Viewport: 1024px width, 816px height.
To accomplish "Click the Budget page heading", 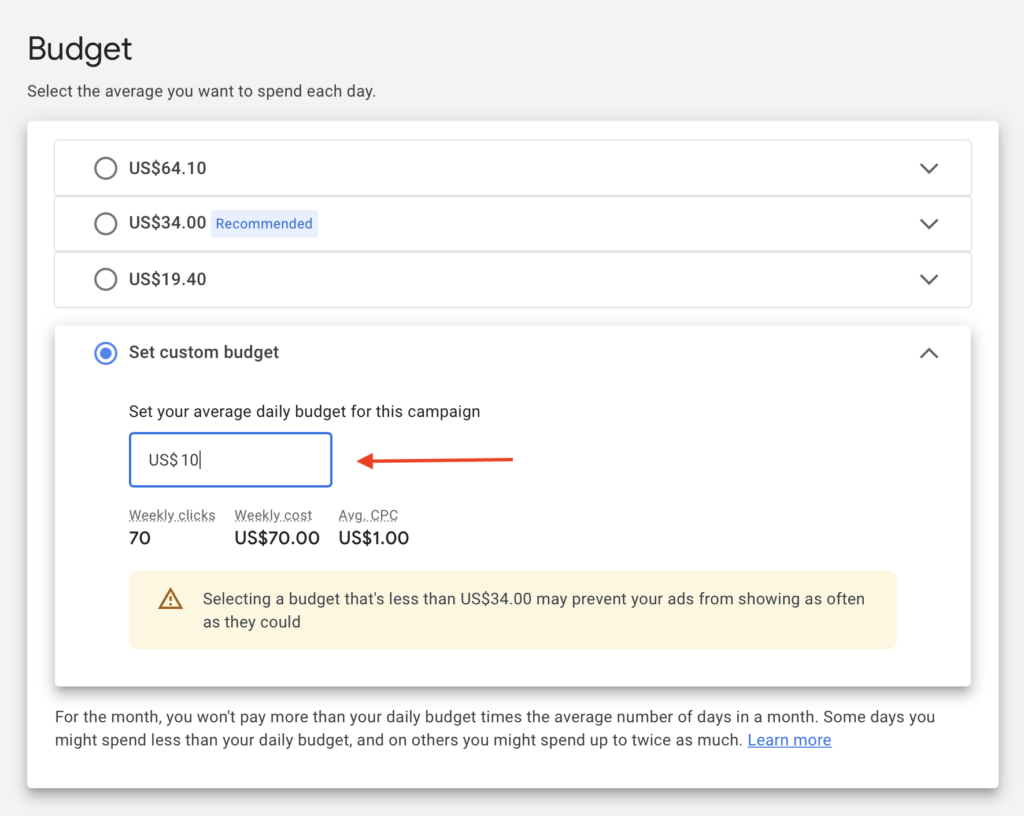I will coord(80,48).
